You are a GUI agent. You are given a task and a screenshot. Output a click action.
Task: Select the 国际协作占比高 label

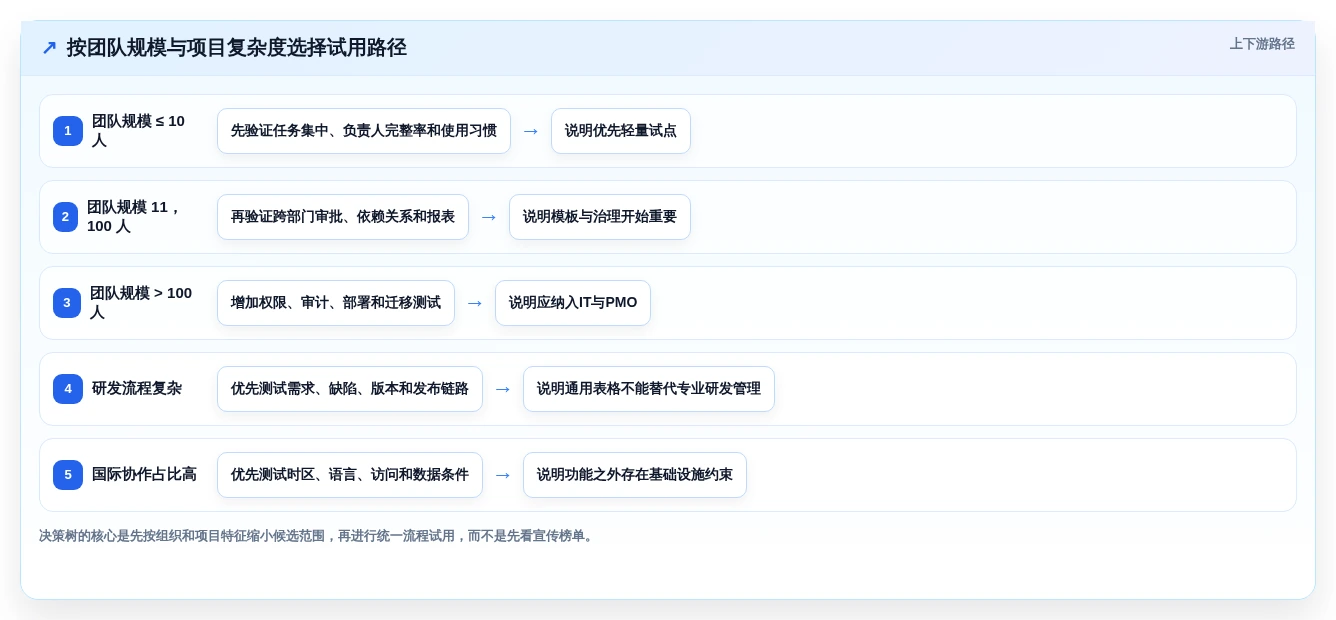click(x=144, y=475)
